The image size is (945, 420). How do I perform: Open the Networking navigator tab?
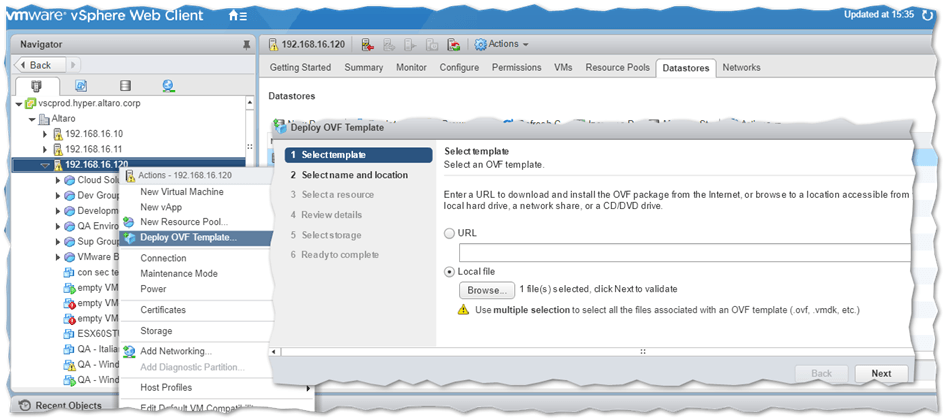pos(169,86)
